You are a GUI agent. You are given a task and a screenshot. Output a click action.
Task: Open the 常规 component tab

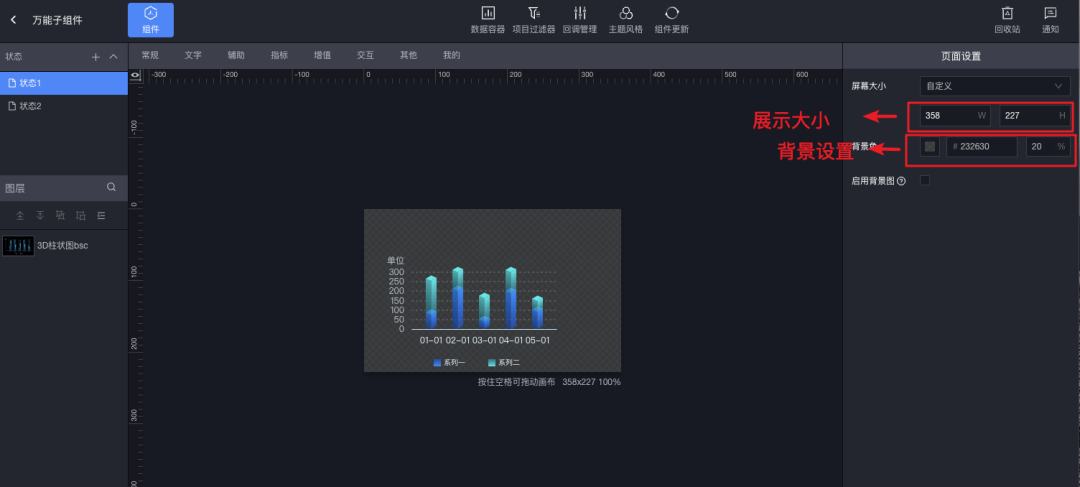click(150, 55)
